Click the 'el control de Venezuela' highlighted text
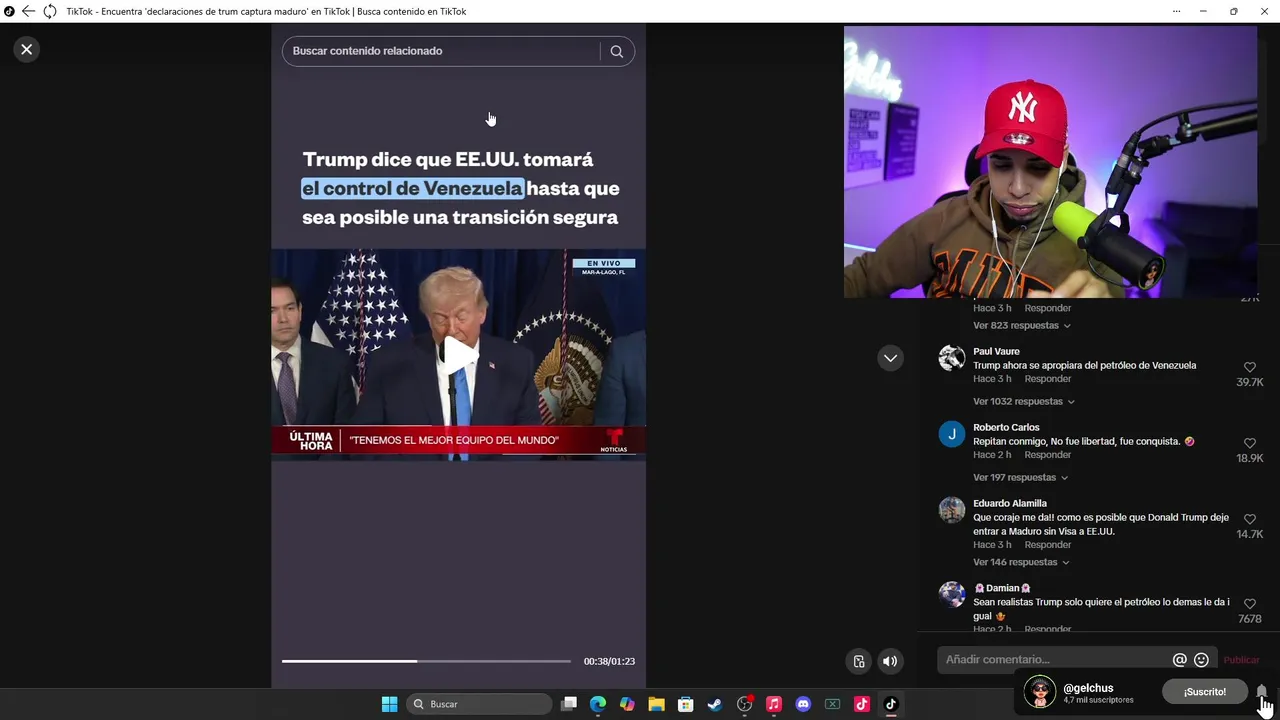 tap(413, 188)
